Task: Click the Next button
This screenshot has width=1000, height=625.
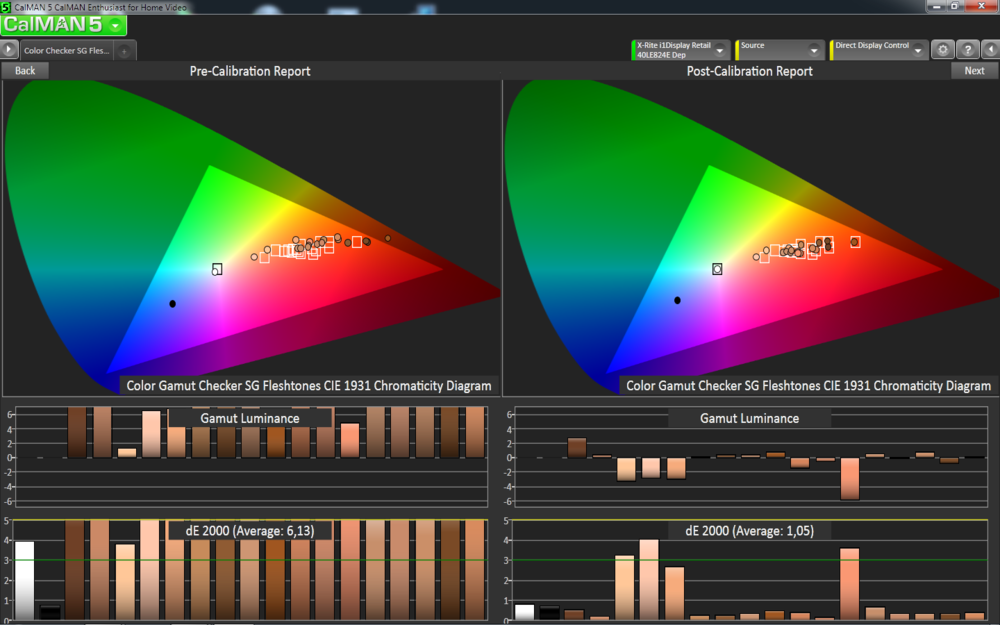Action: click(975, 70)
